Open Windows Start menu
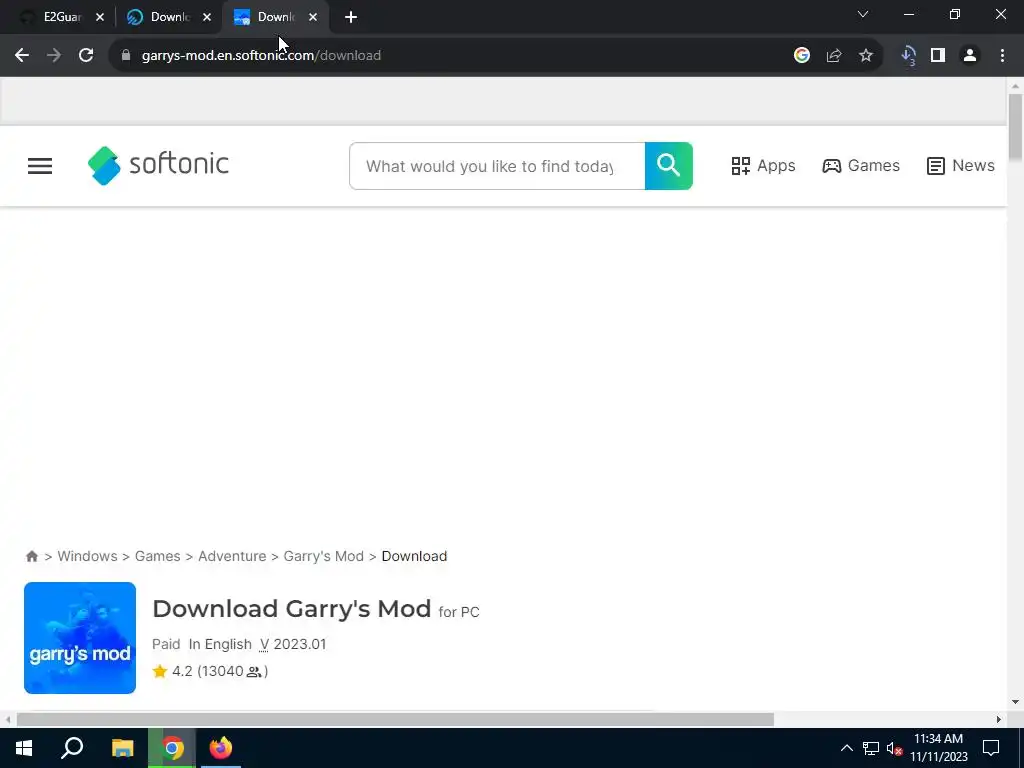The image size is (1024, 768). [24, 748]
